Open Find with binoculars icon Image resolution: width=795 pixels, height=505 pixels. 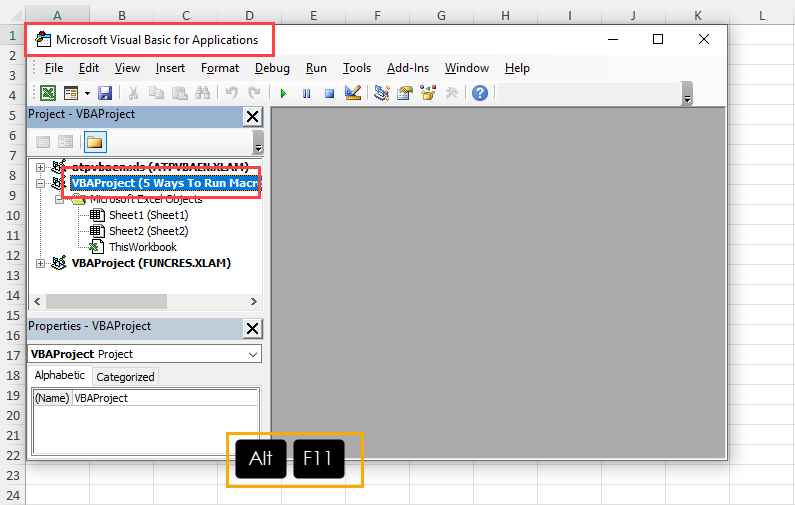[x=202, y=93]
